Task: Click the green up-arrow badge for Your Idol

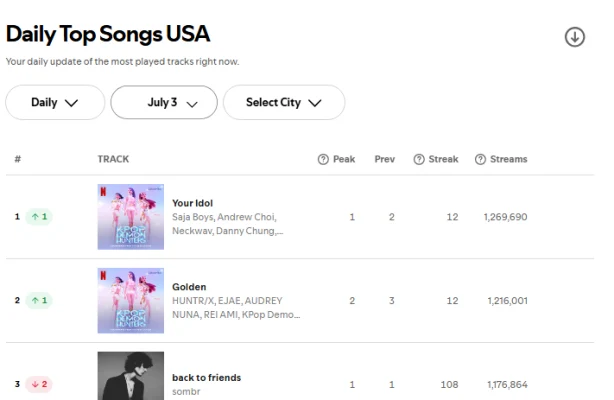Action: pos(40,216)
